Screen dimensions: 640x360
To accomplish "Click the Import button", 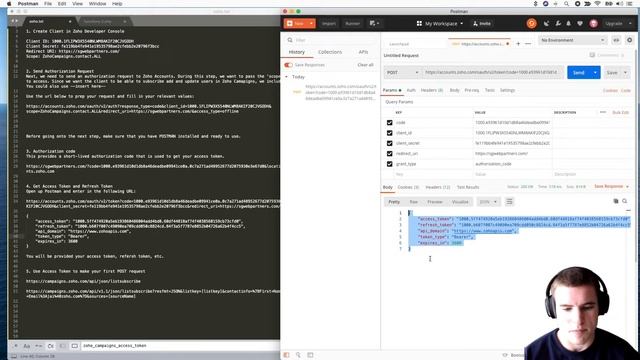I will pos(329,24).
